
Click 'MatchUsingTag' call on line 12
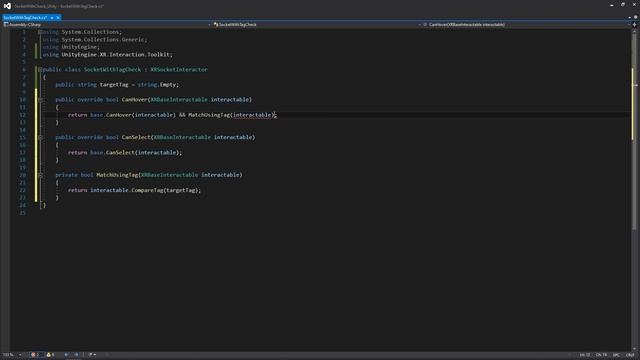pos(209,115)
